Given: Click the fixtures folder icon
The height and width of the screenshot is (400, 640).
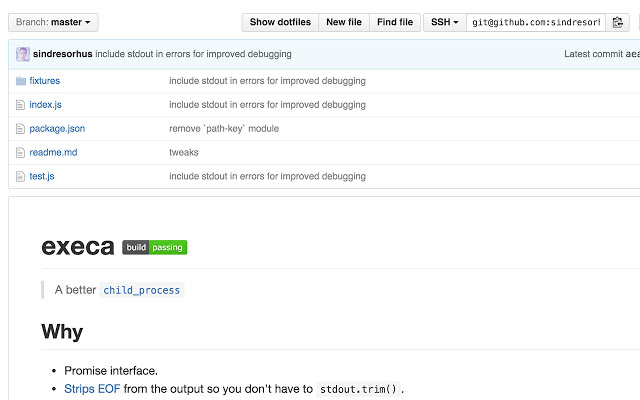Looking at the screenshot, I should (20, 81).
